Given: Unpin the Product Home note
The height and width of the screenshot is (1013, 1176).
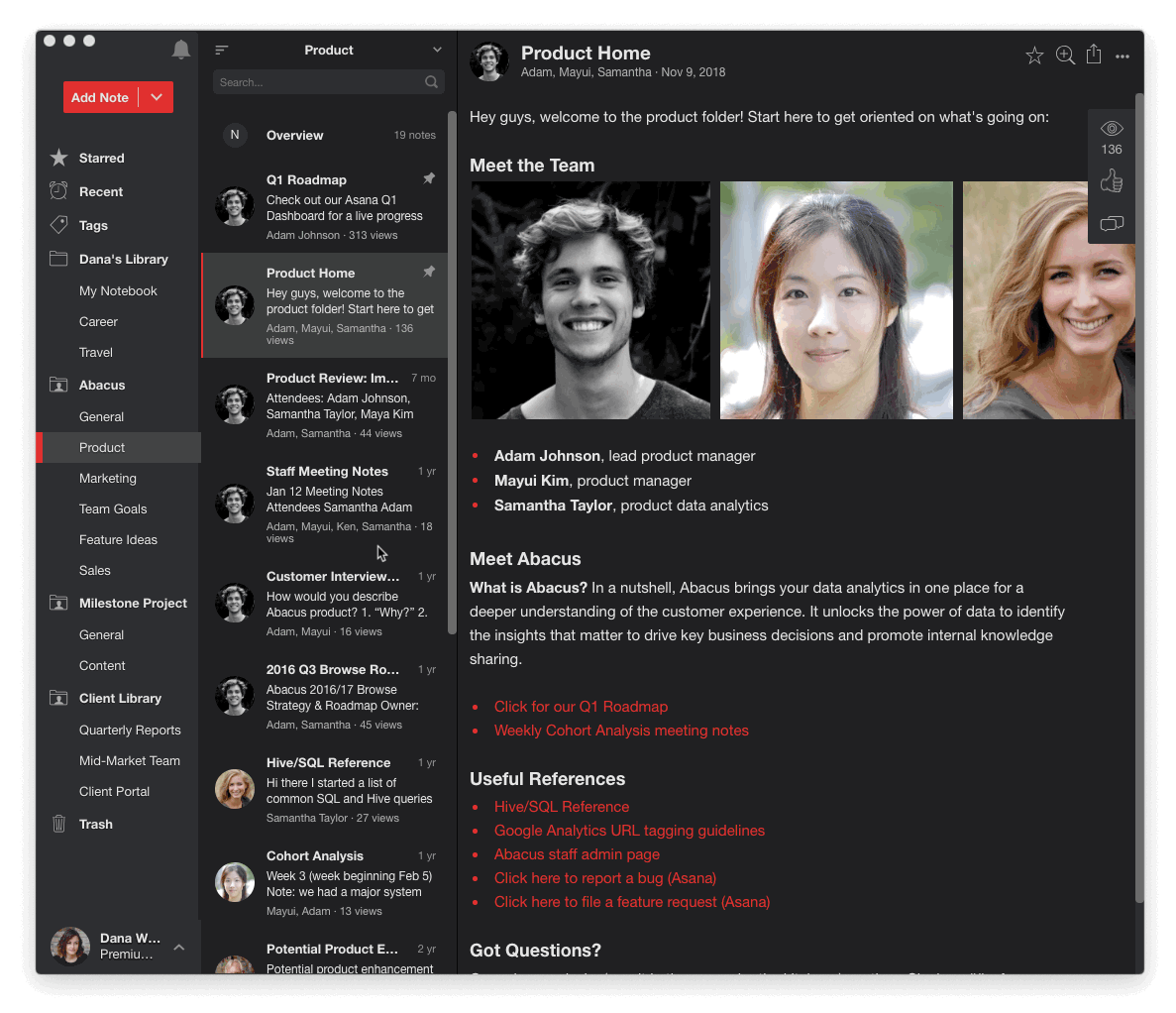Looking at the screenshot, I should [428, 271].
